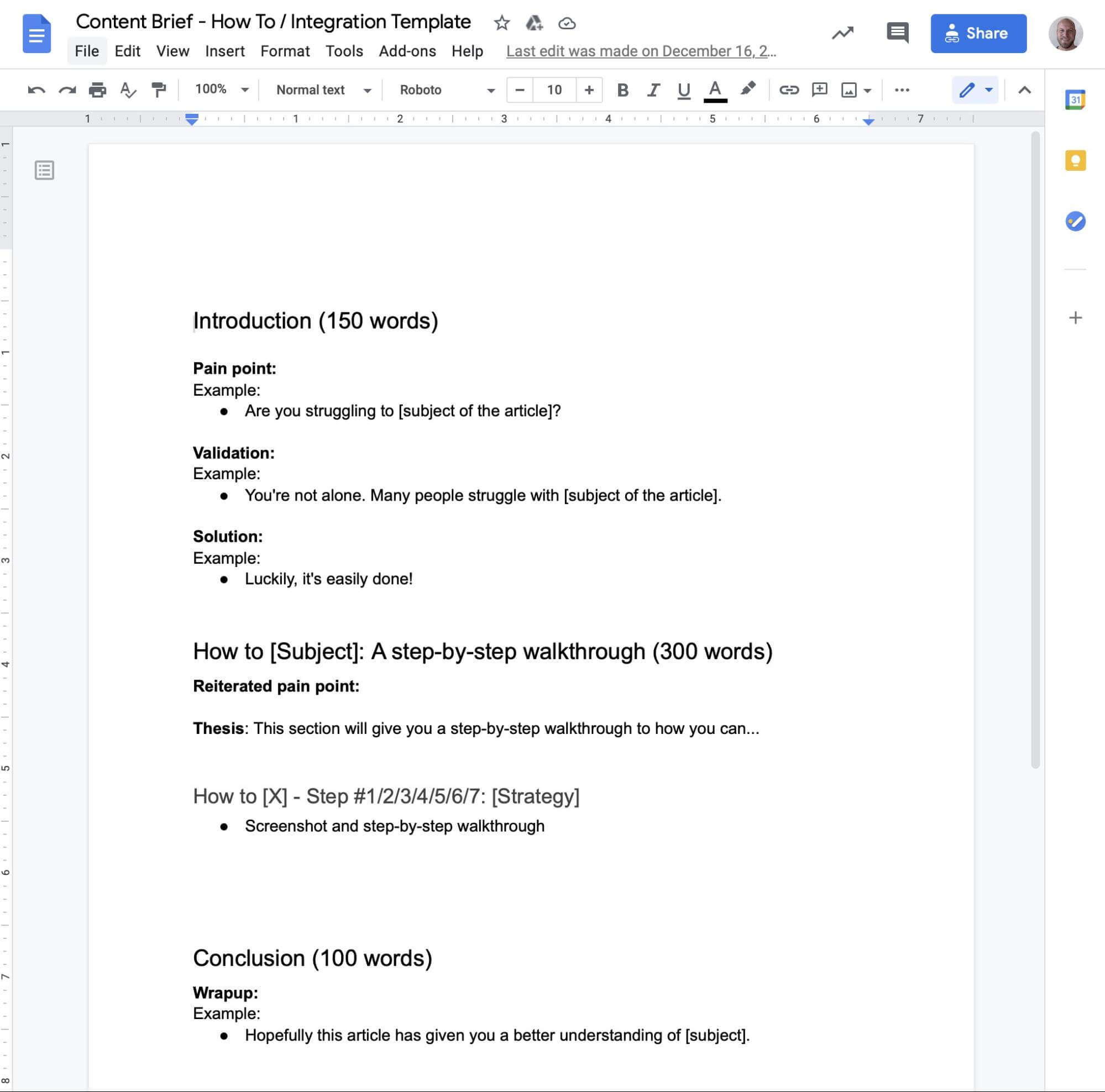Open the text color picker
This screenshot has height=1092, width=1105.
714,90
